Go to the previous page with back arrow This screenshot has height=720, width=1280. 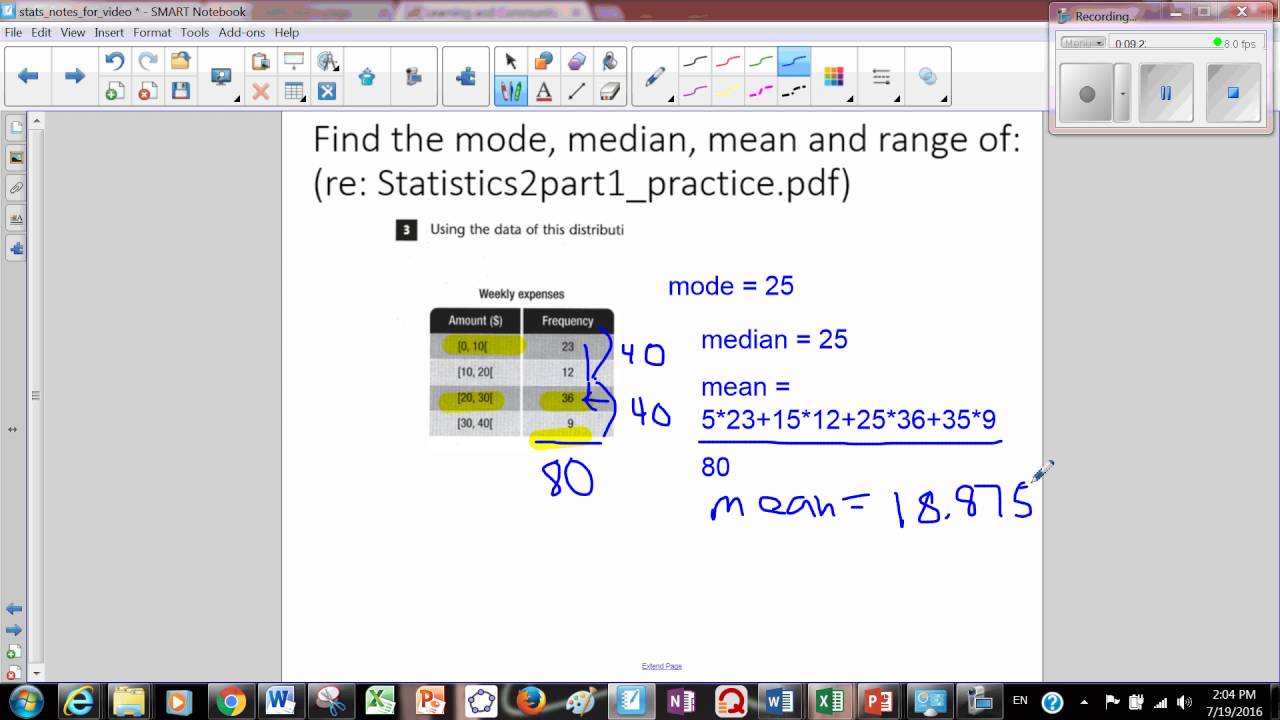tap(28, 76)
